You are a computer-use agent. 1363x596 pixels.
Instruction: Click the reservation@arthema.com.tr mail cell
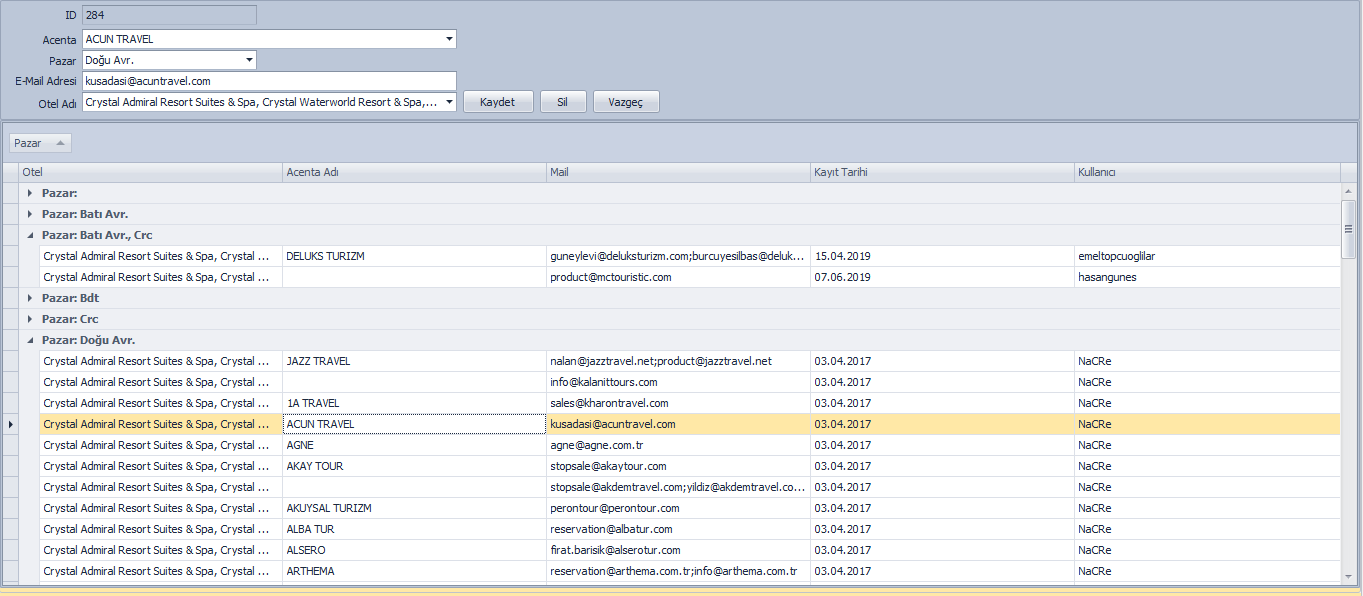tap(679, 571)
